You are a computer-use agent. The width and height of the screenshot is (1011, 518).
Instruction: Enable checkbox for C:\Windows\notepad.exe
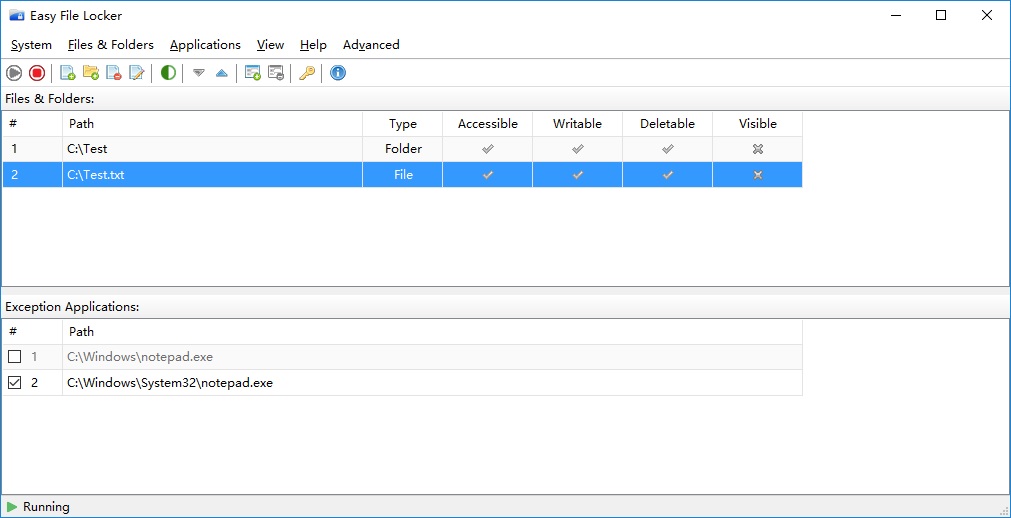(15, 357)
